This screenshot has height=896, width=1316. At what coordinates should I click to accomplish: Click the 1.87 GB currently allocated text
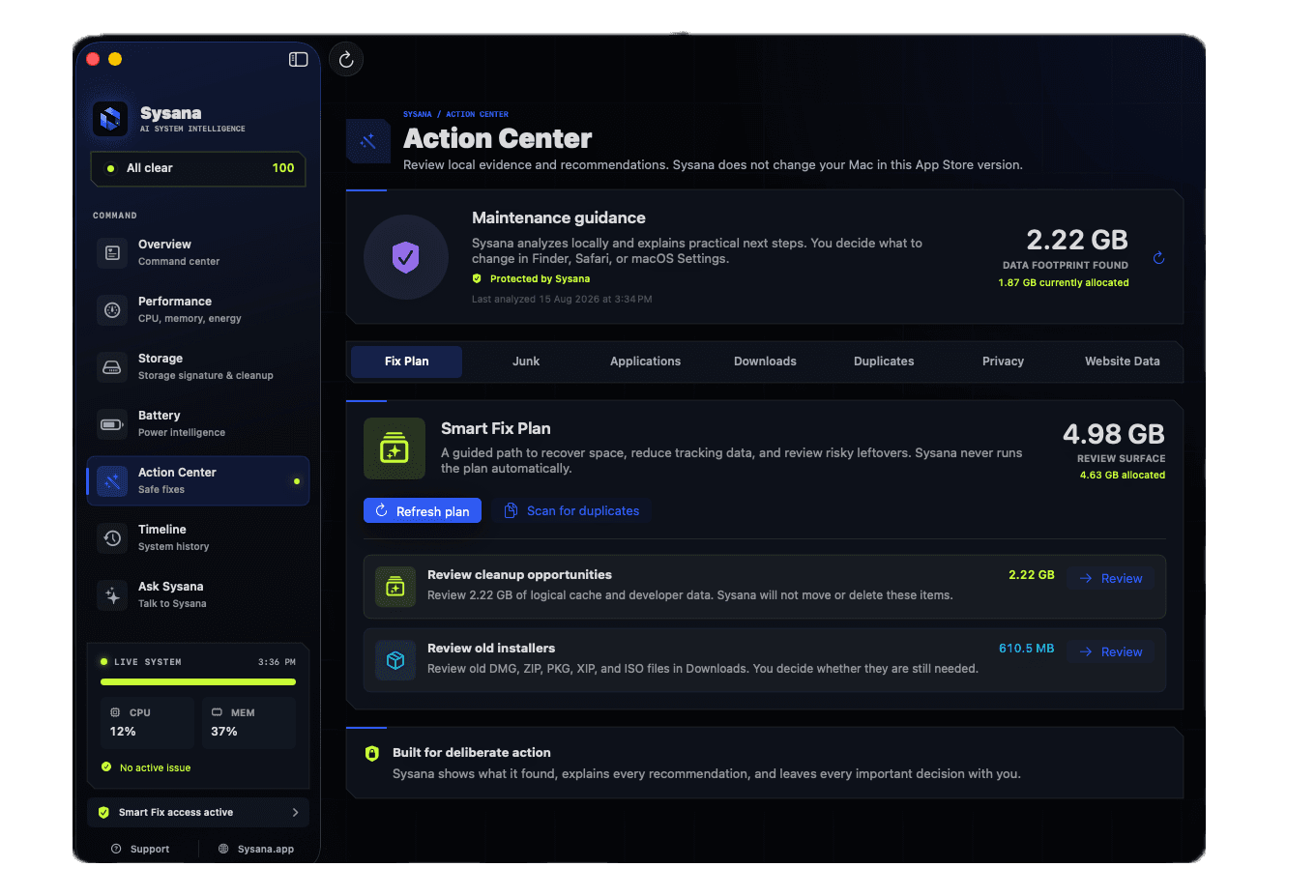coord(1064,283)
